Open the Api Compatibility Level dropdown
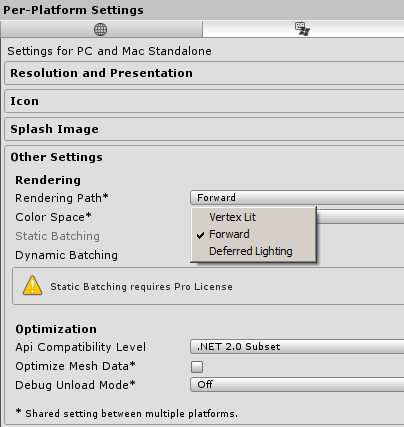404x427 pixels. click(x=297, y=347)
